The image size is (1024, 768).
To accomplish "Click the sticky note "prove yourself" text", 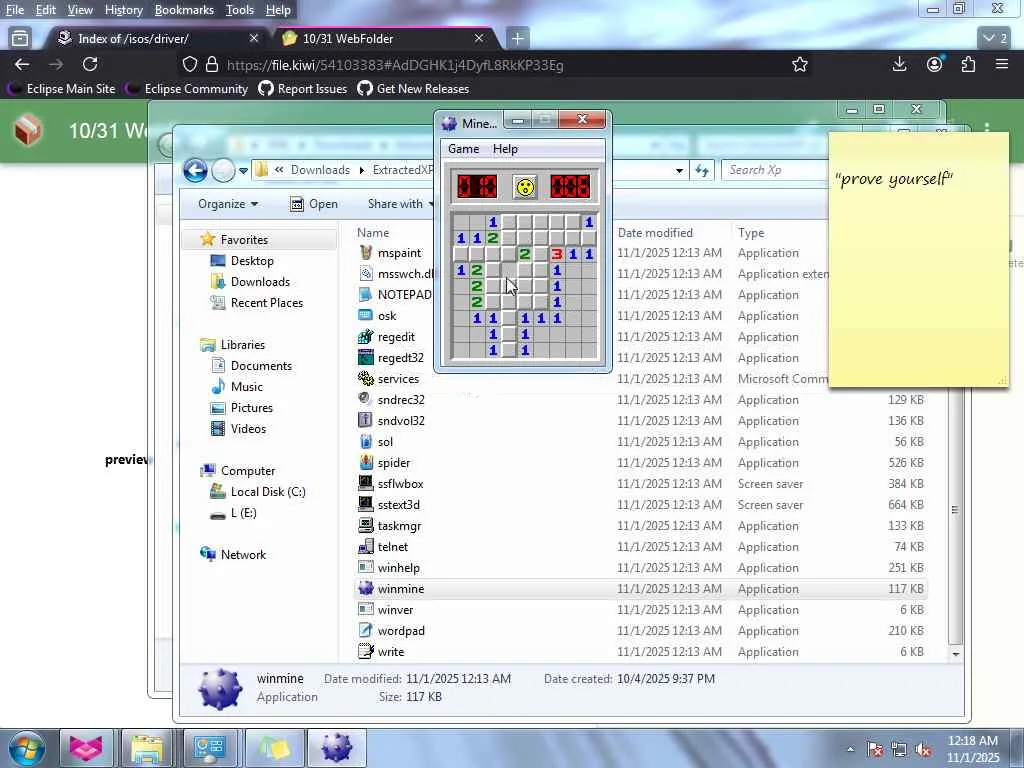I will tap(894, 179).
